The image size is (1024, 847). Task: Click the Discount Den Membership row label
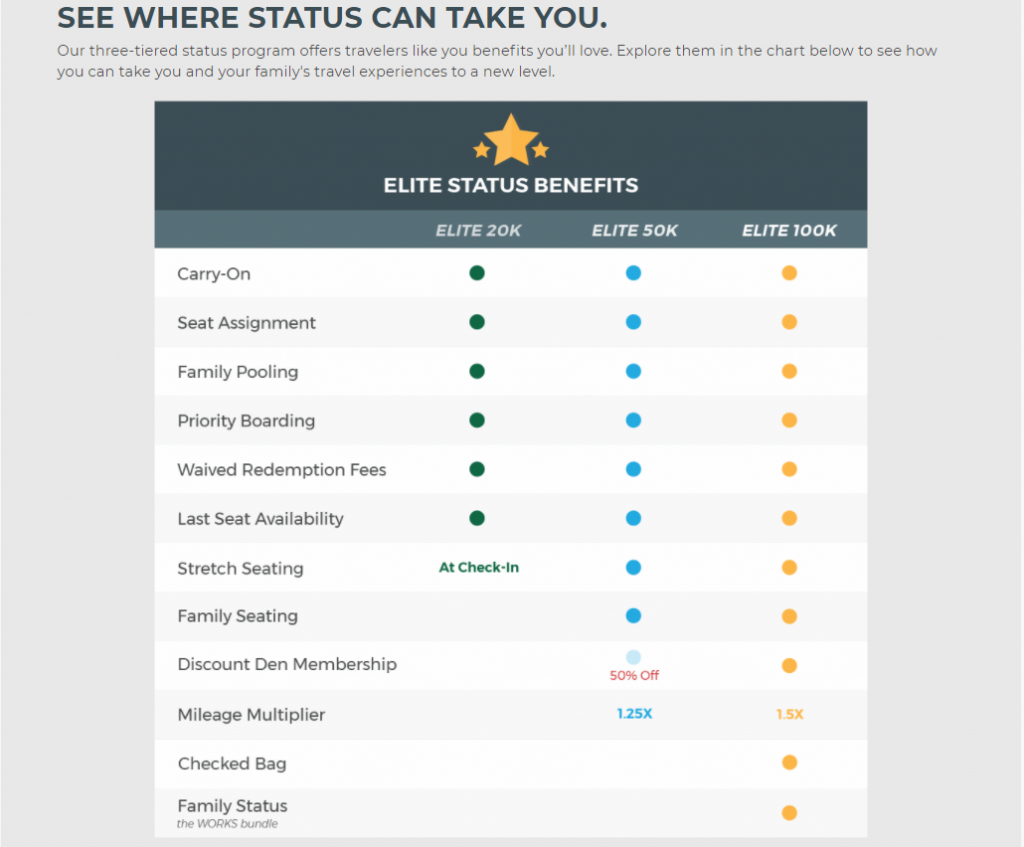[287, 664]
